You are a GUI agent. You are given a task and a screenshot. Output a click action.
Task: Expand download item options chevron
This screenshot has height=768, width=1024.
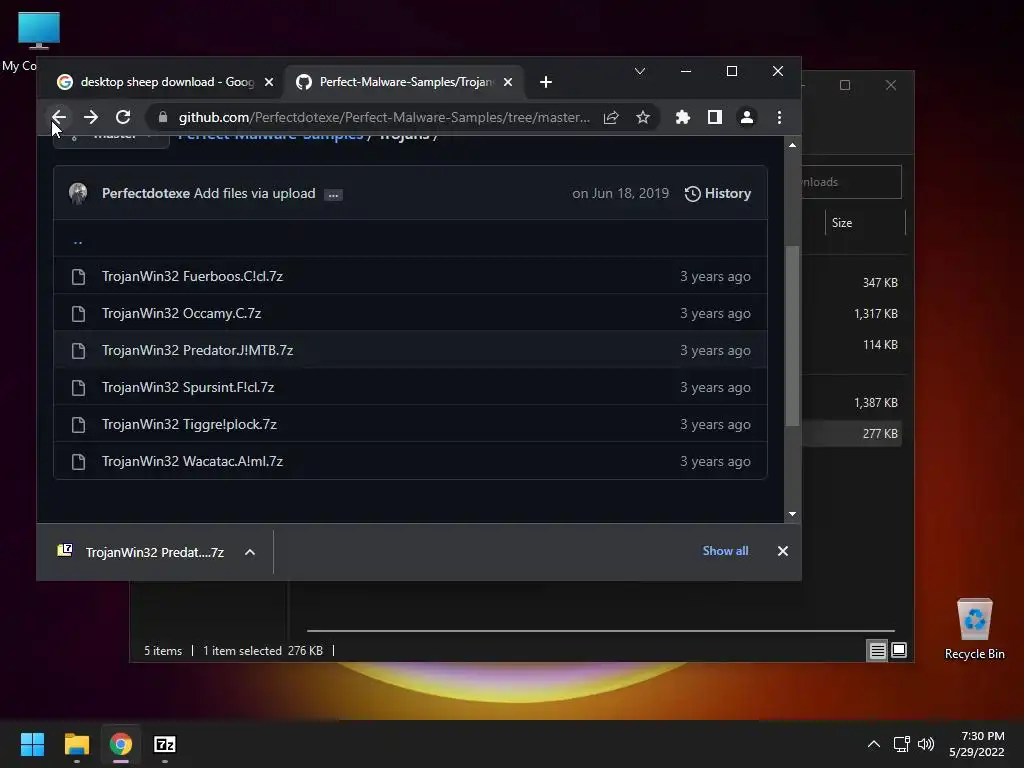[249, 552]
